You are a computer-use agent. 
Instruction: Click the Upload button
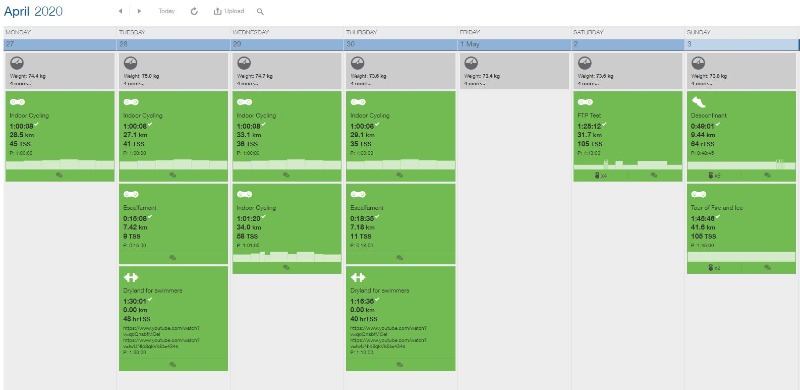(x=229, y=11)
